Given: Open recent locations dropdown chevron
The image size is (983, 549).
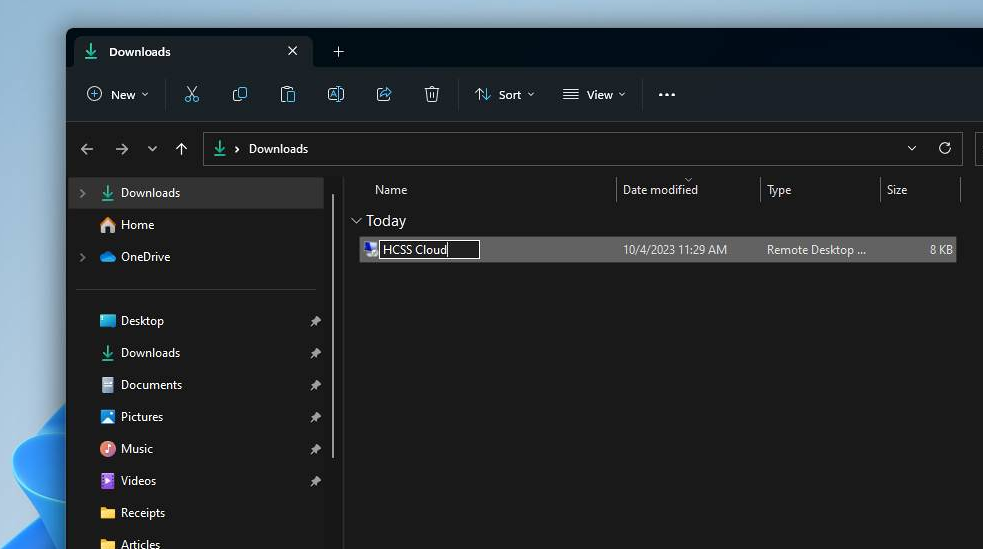Looking at the screenshot, I should click(152, 149).
